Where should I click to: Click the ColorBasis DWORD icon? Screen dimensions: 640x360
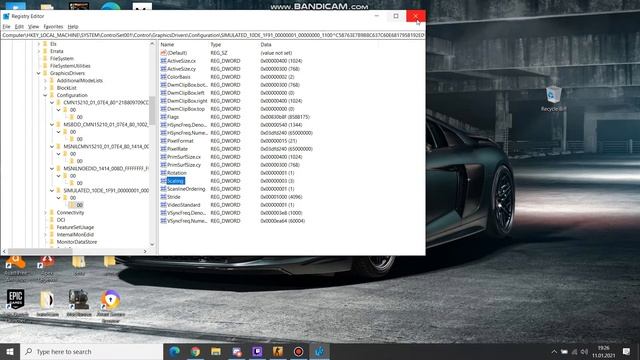pos(163,77)
